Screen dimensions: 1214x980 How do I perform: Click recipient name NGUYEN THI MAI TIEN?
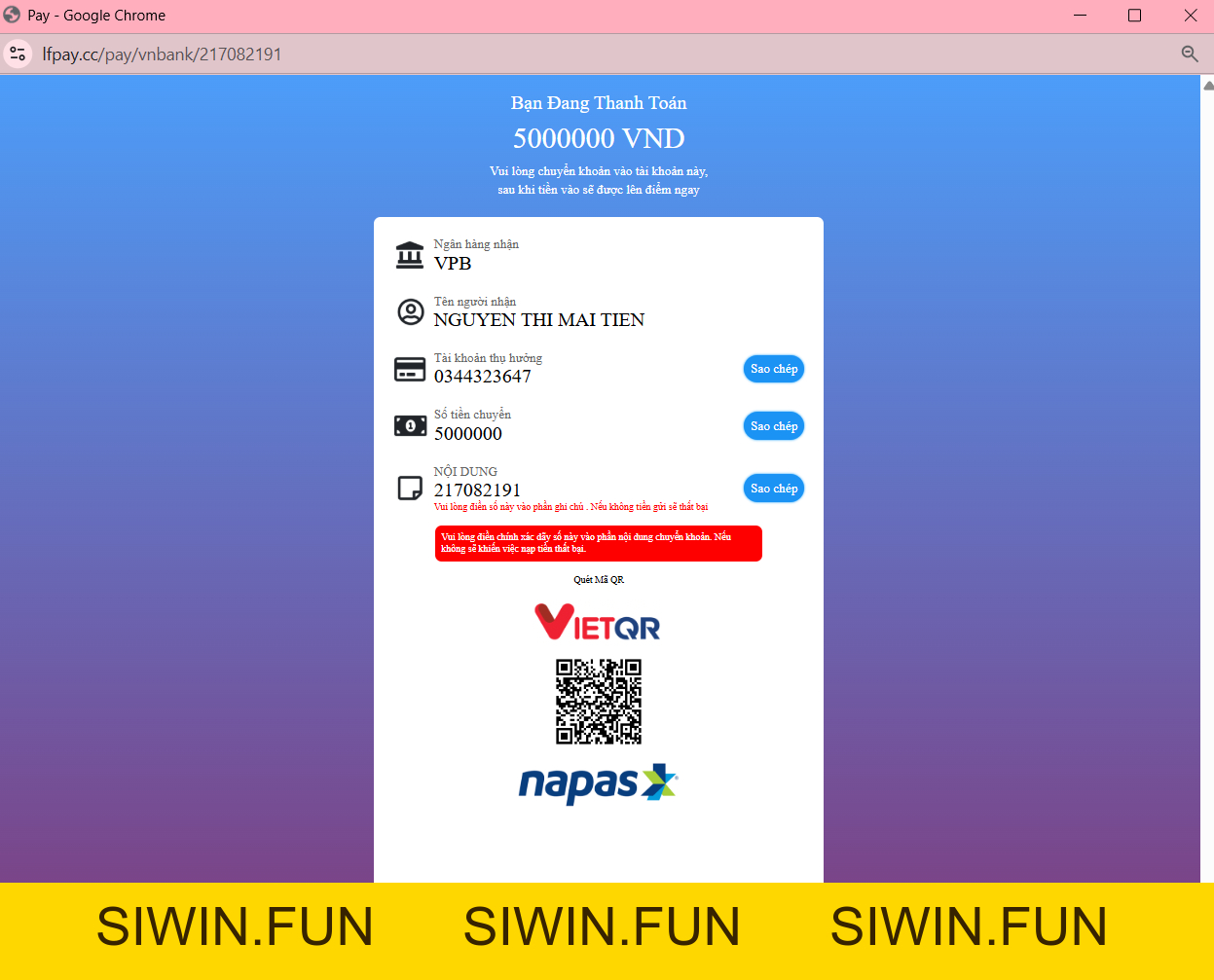(539, 320)
